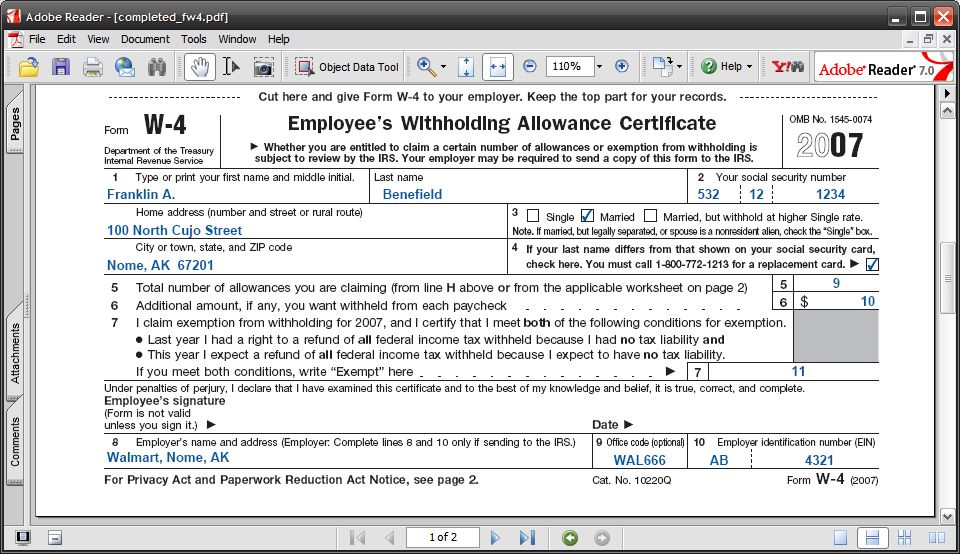This screenshot has width=960, height=554.
Task: Go to the next page
Action: 495,537
